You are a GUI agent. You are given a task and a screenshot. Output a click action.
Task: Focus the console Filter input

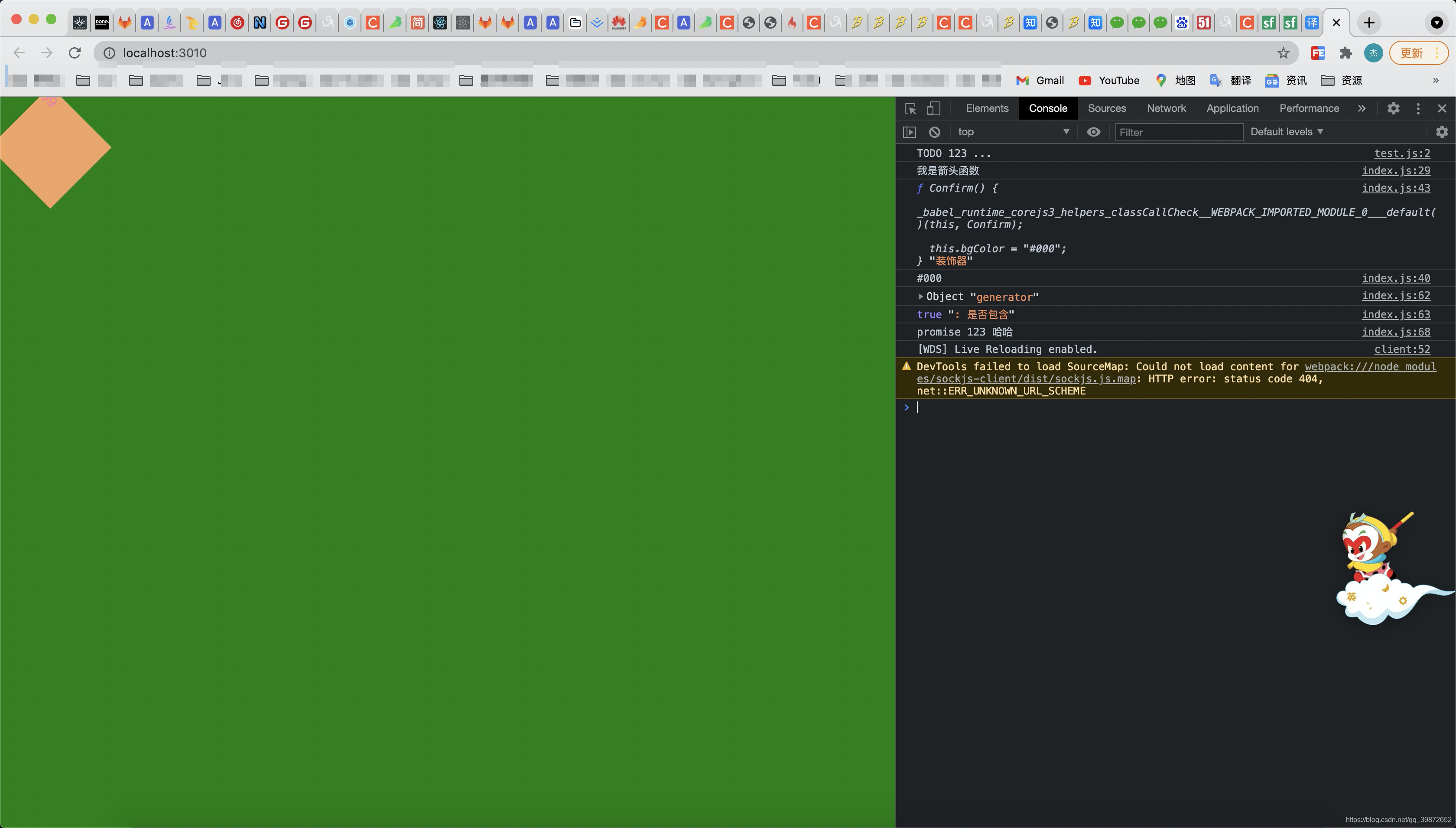pyautogui.click(x=1179, y=132)
